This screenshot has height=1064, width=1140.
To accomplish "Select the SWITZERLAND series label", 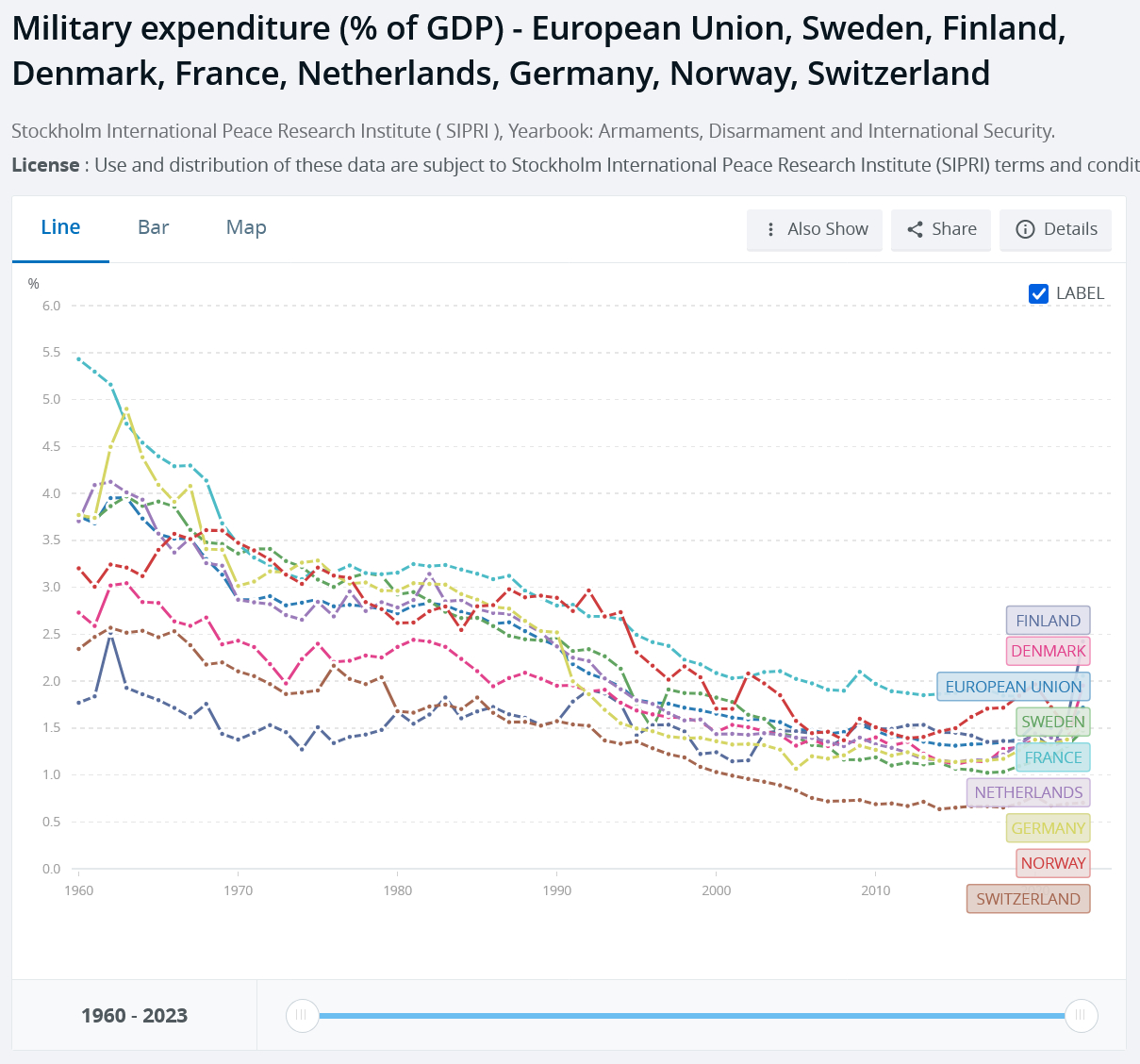I will click(x=1028, y=899).
